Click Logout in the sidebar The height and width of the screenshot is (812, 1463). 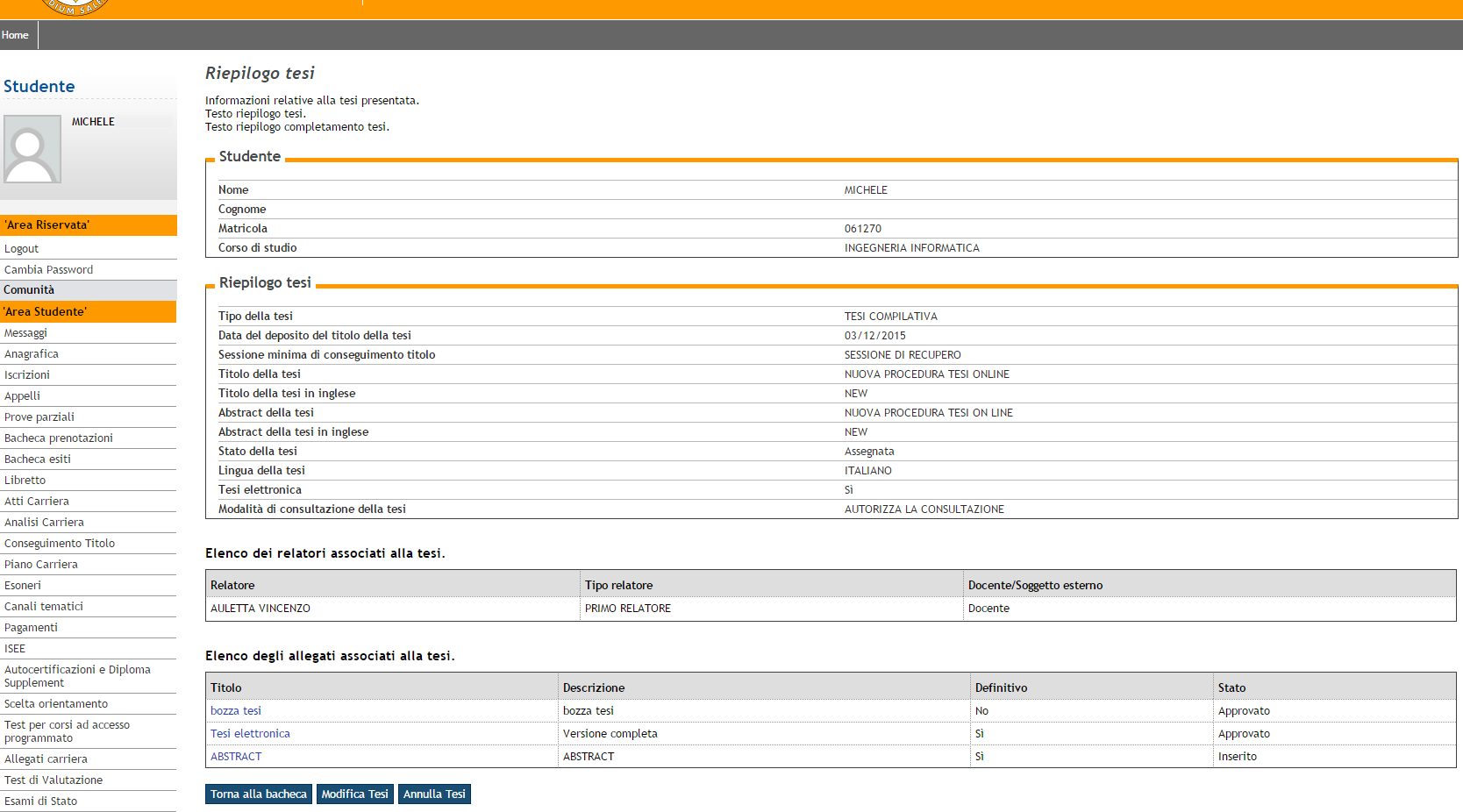tap(21, 249)
